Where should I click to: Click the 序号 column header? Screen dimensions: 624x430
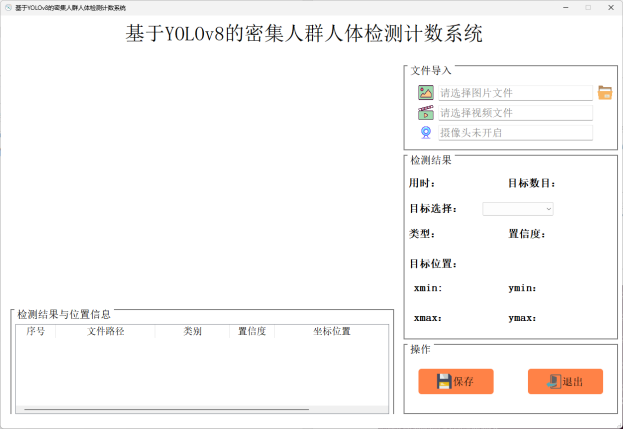35,331
